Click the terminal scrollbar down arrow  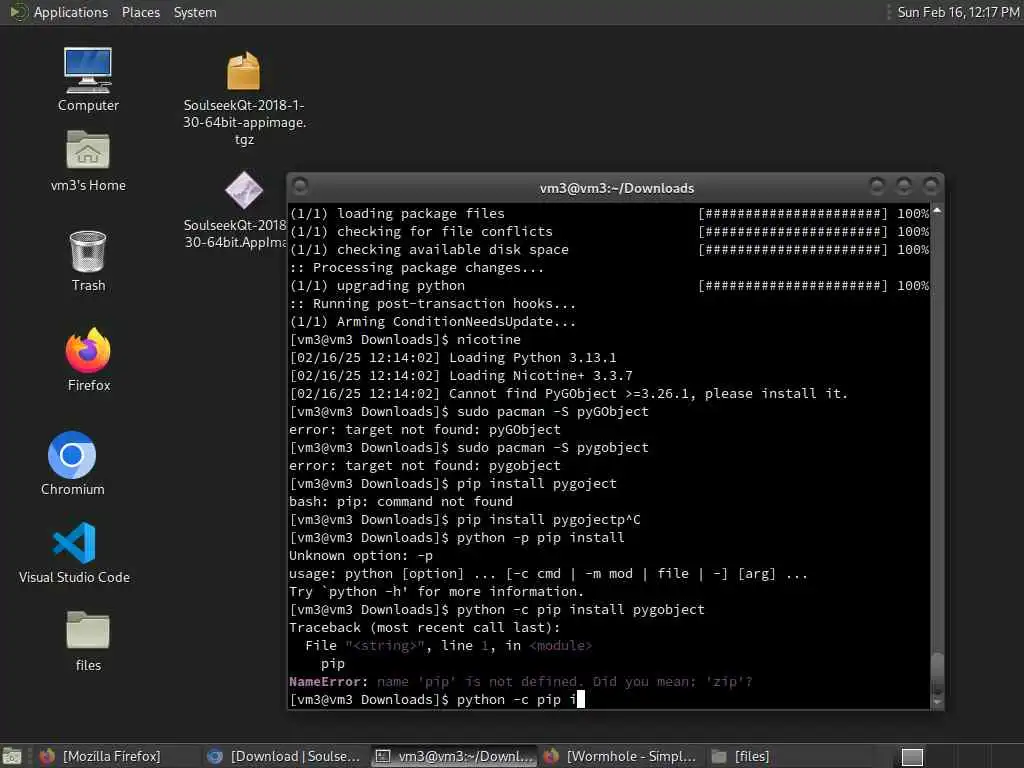[937, 702]
